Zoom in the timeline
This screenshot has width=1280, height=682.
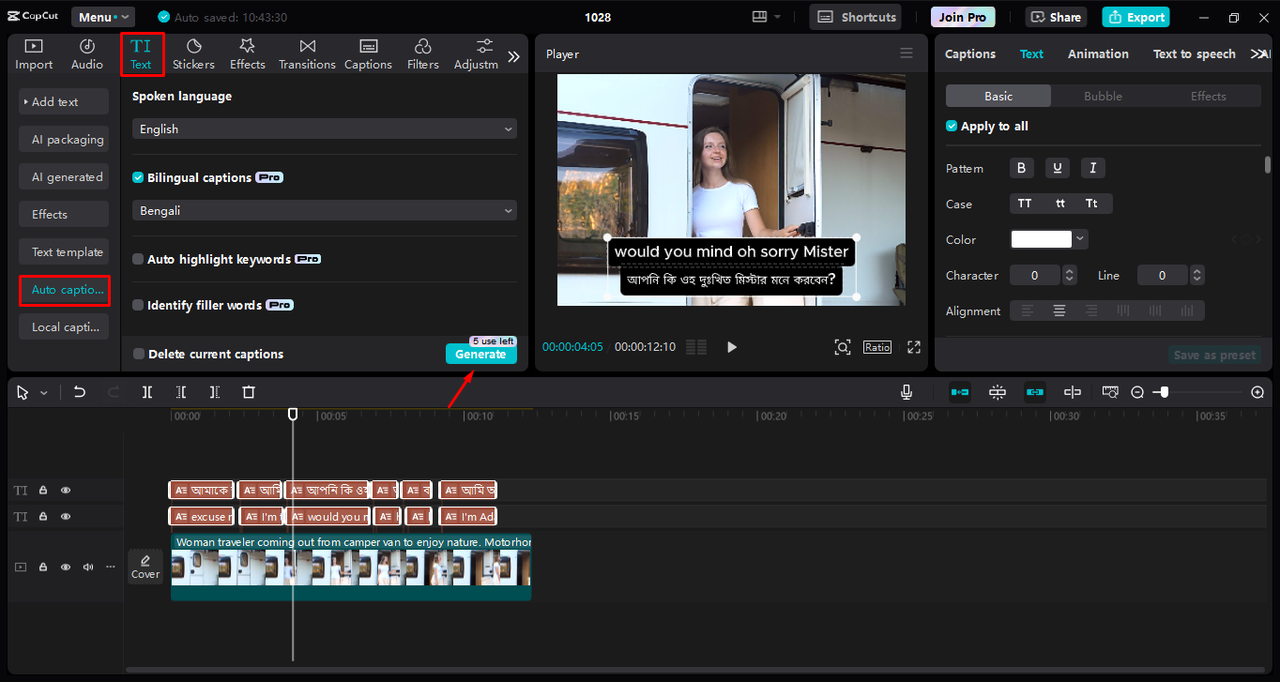[x=1257, y=392]
